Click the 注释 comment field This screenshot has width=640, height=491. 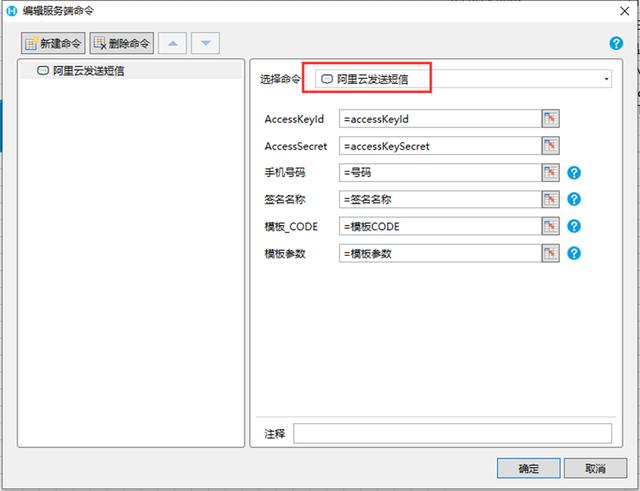coord(452,433)
